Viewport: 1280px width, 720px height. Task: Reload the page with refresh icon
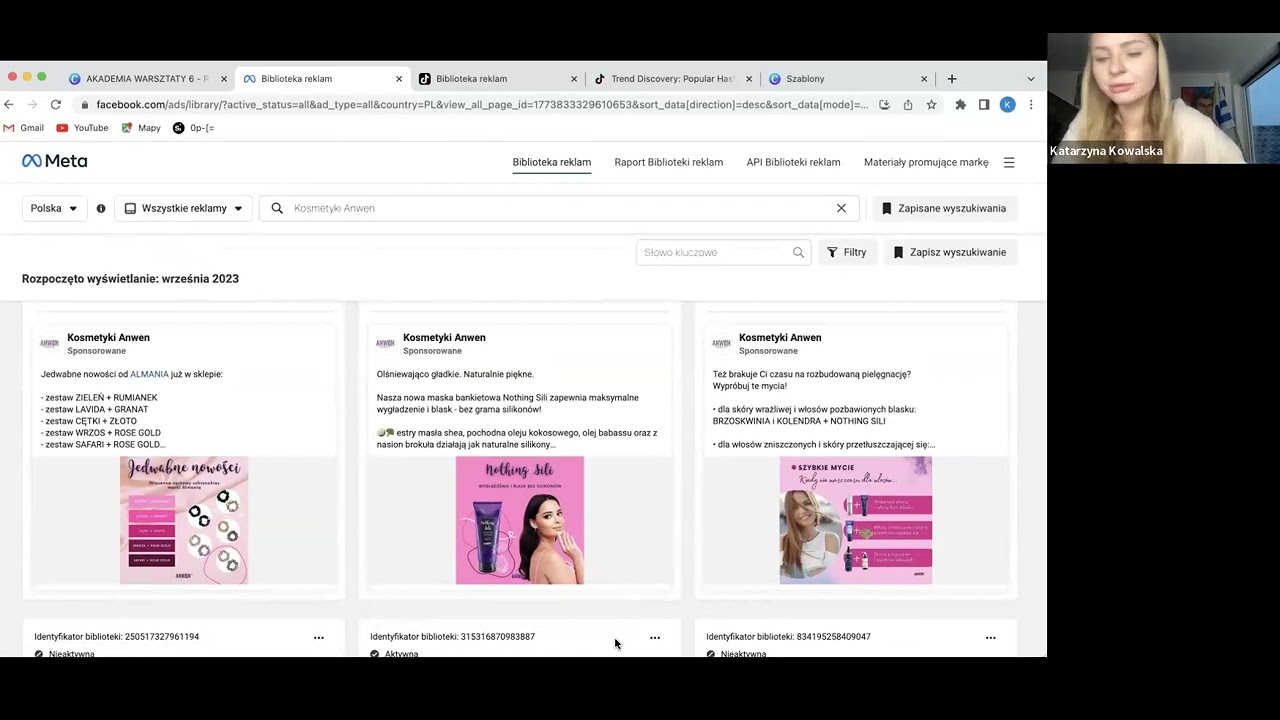(x=56, y=104)
